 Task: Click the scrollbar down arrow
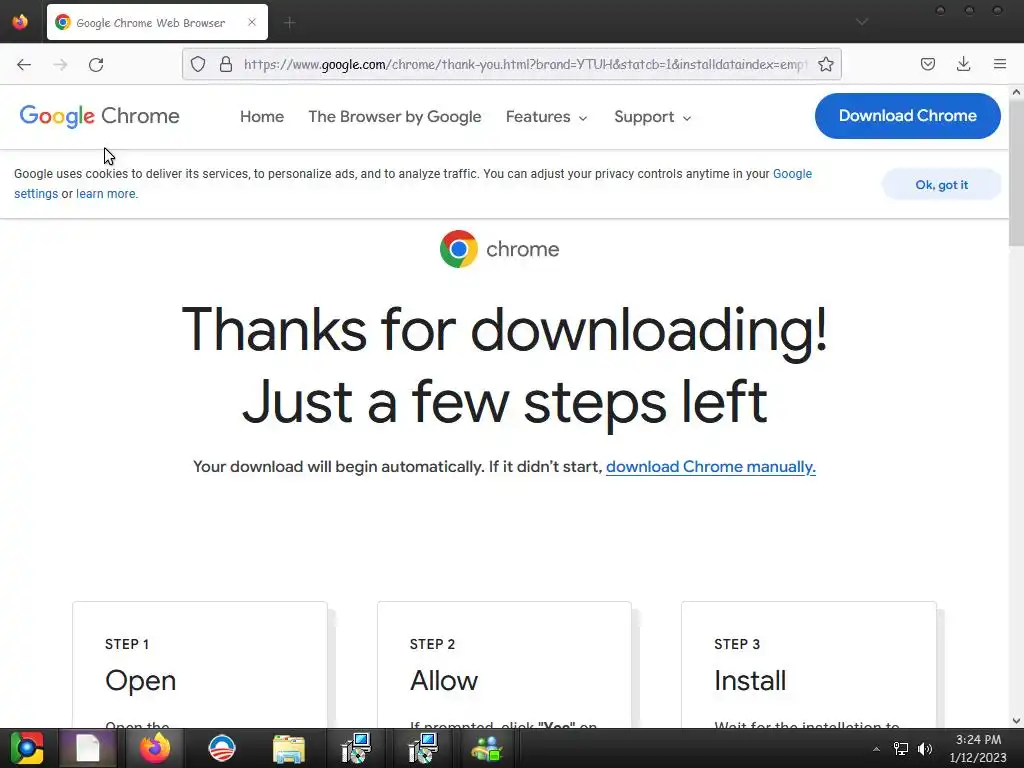[1016, 721]
